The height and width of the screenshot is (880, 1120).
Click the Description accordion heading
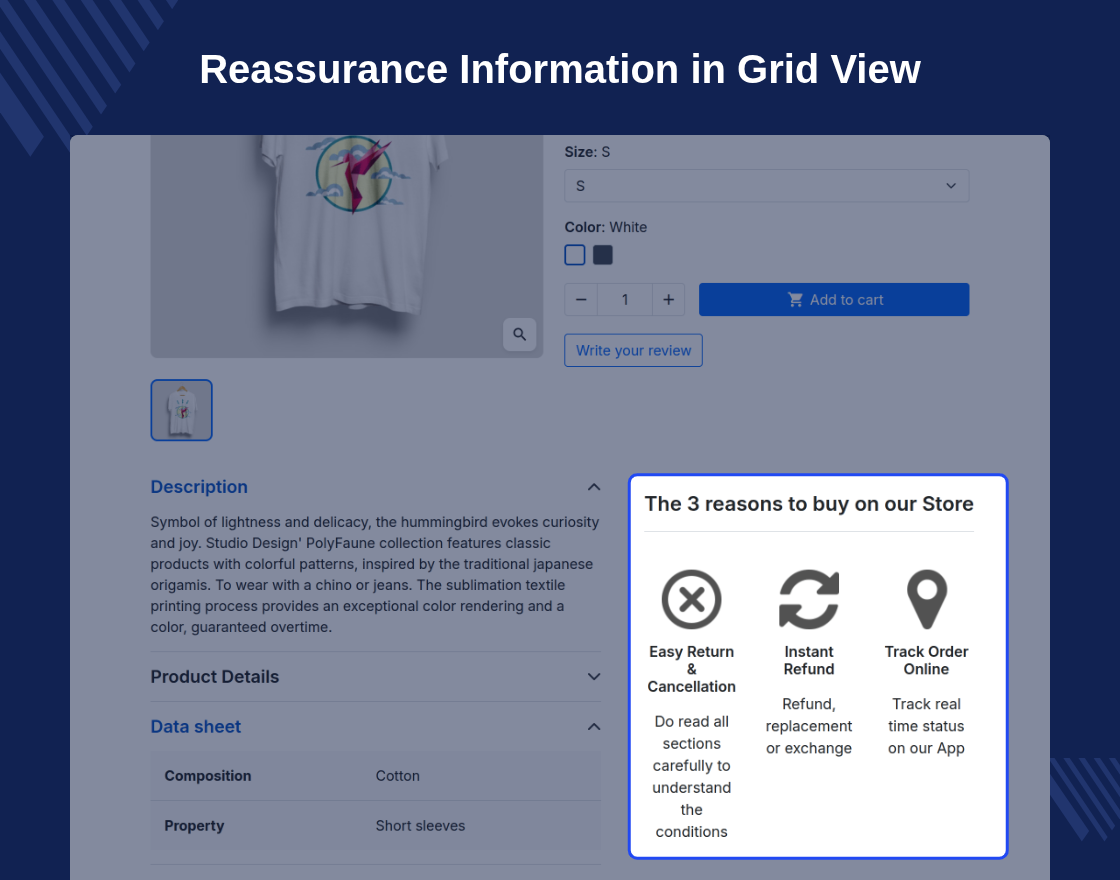199,487
